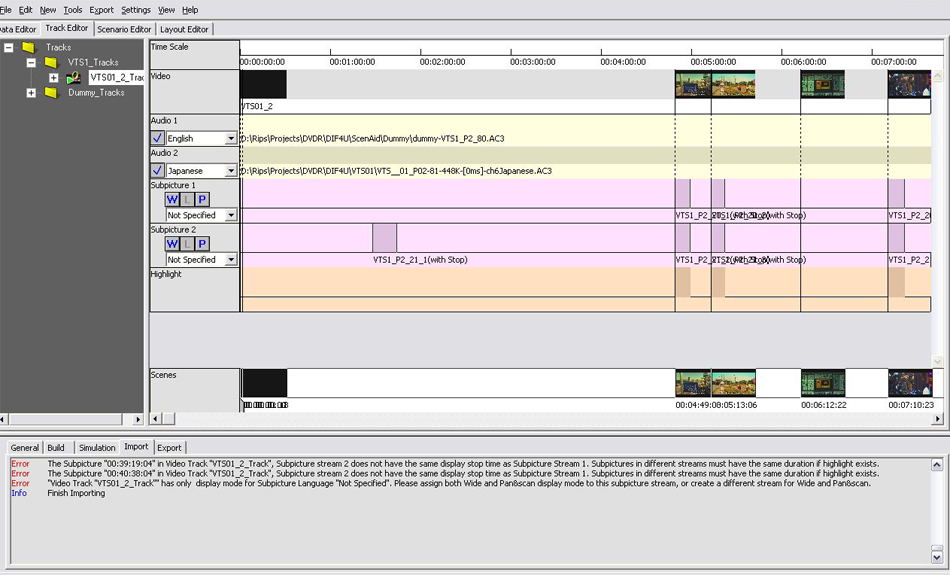The width and height of the screenshot is (950, 575).
Task: Switch to the Scenario Editor tab
Action: tap(124, 29)
